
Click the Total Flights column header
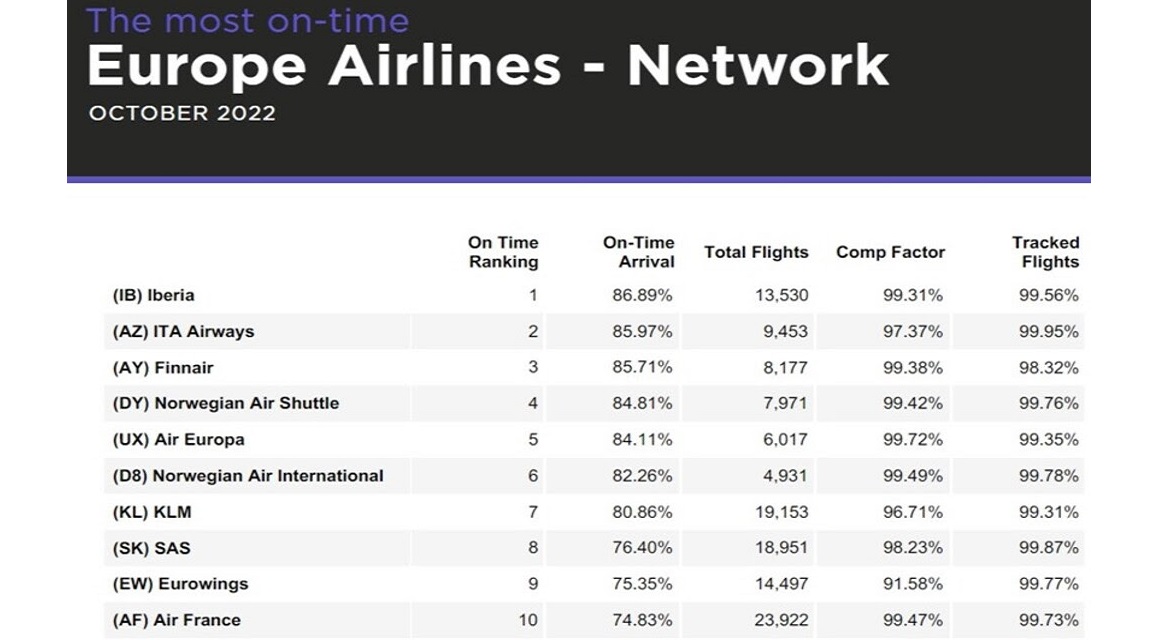pyautogui.click(x=756, y=252)
